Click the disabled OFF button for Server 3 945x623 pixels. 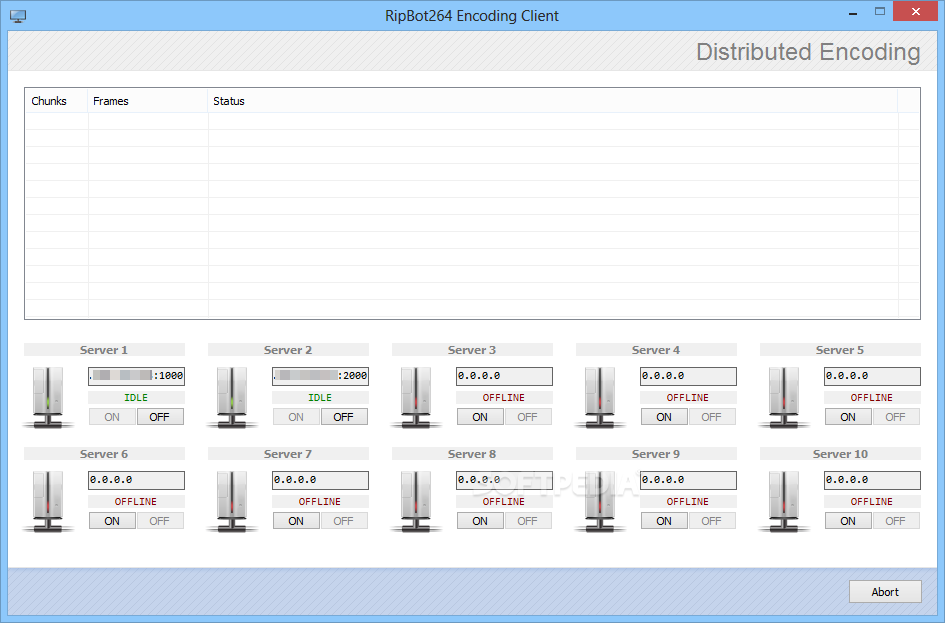[x=527, y=417]
